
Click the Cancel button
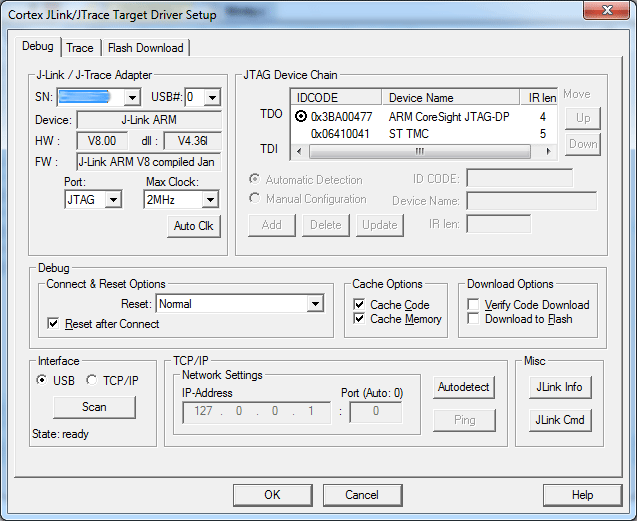point(362,495)
